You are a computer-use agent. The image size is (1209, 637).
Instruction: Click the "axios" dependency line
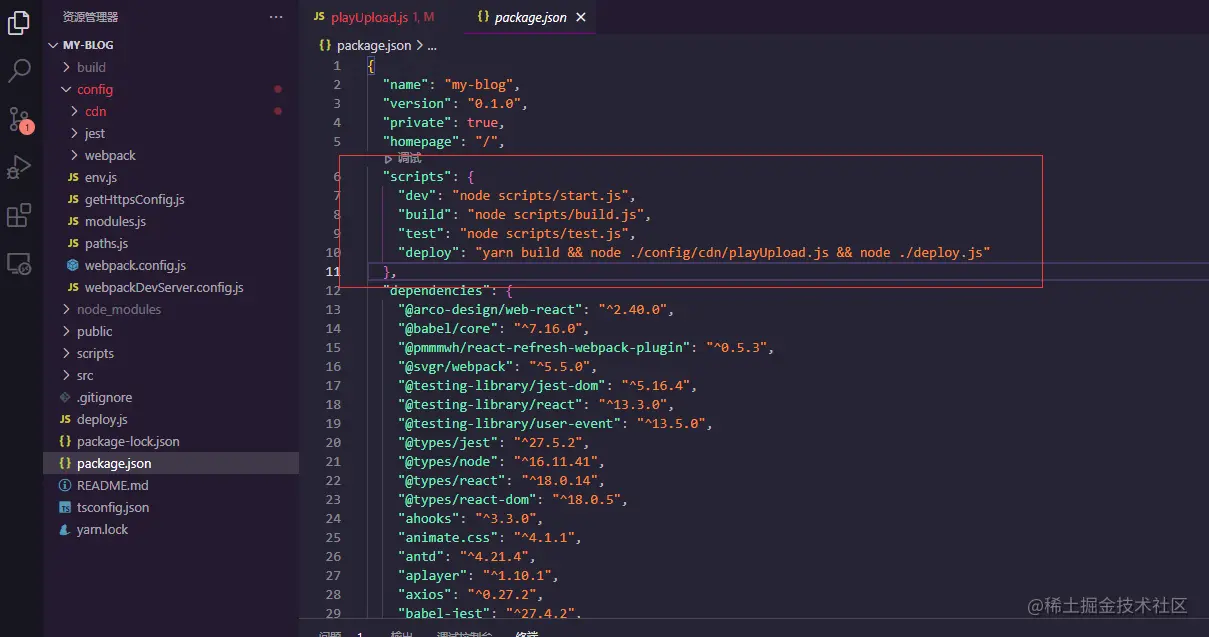(471, 594)
